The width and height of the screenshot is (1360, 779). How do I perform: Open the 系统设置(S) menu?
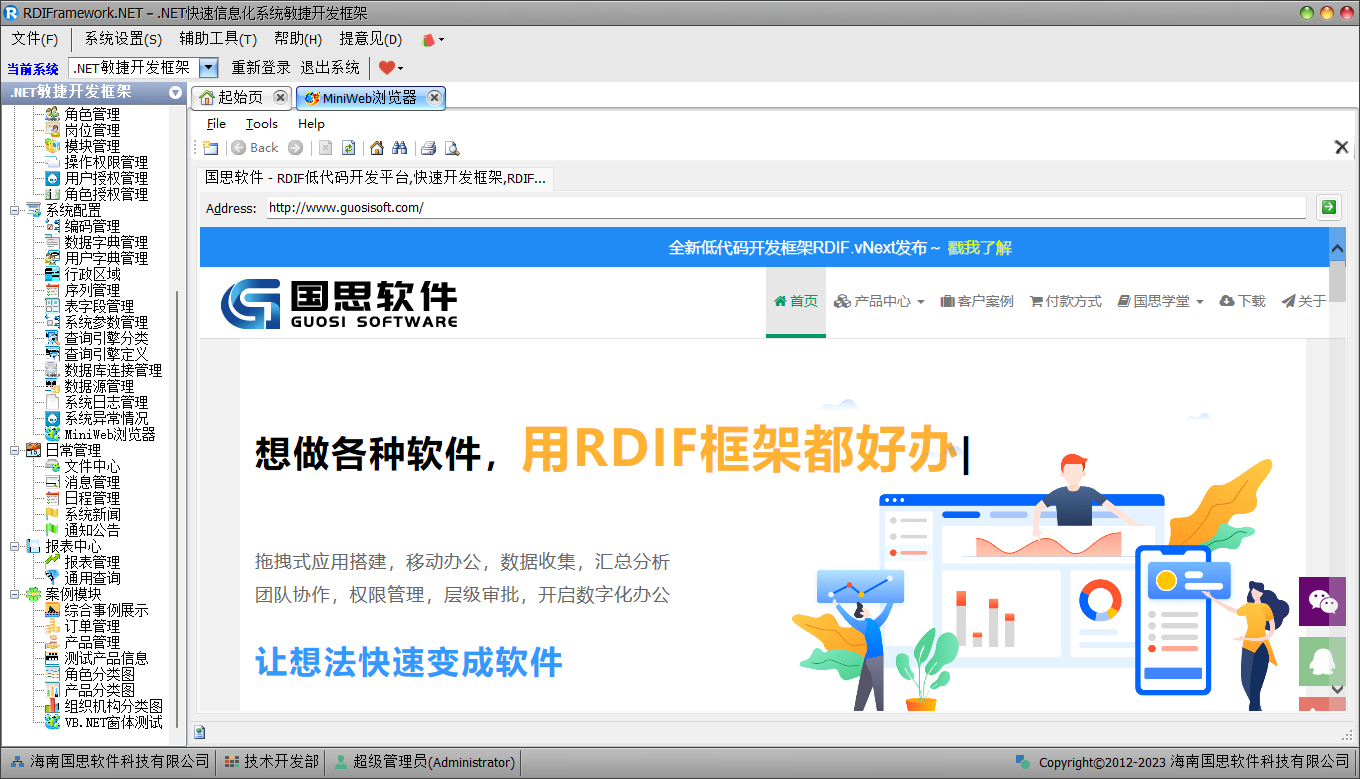pyautogui.click(x=122, y=39)
